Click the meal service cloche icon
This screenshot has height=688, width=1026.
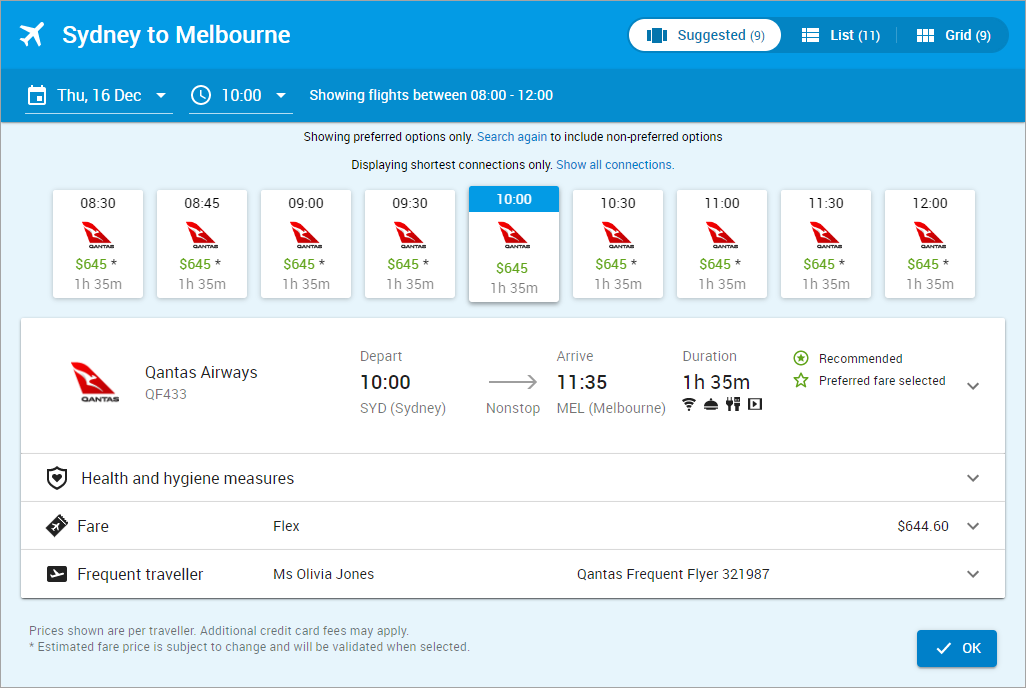click(711, 405)
